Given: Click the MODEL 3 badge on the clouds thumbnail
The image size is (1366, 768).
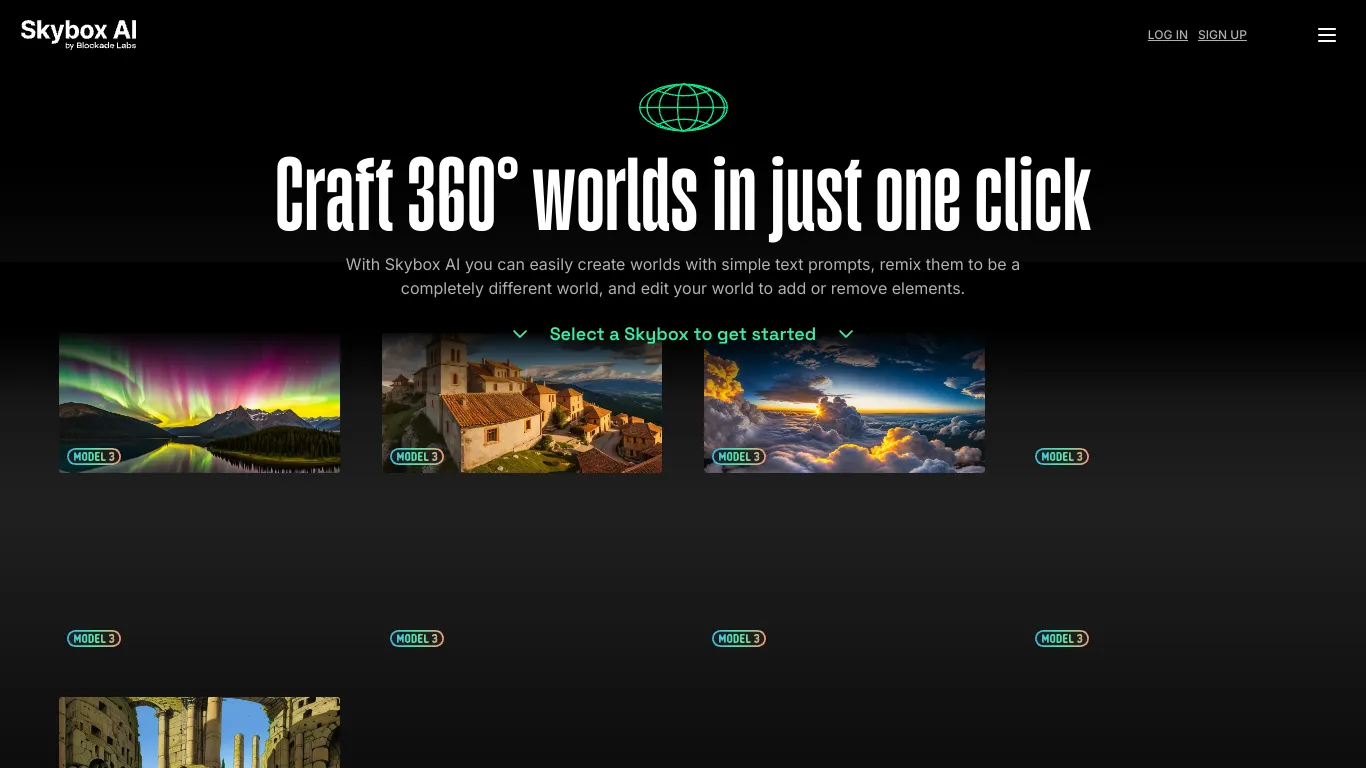Looking at the screenshot, I should [x=739, y=456].
